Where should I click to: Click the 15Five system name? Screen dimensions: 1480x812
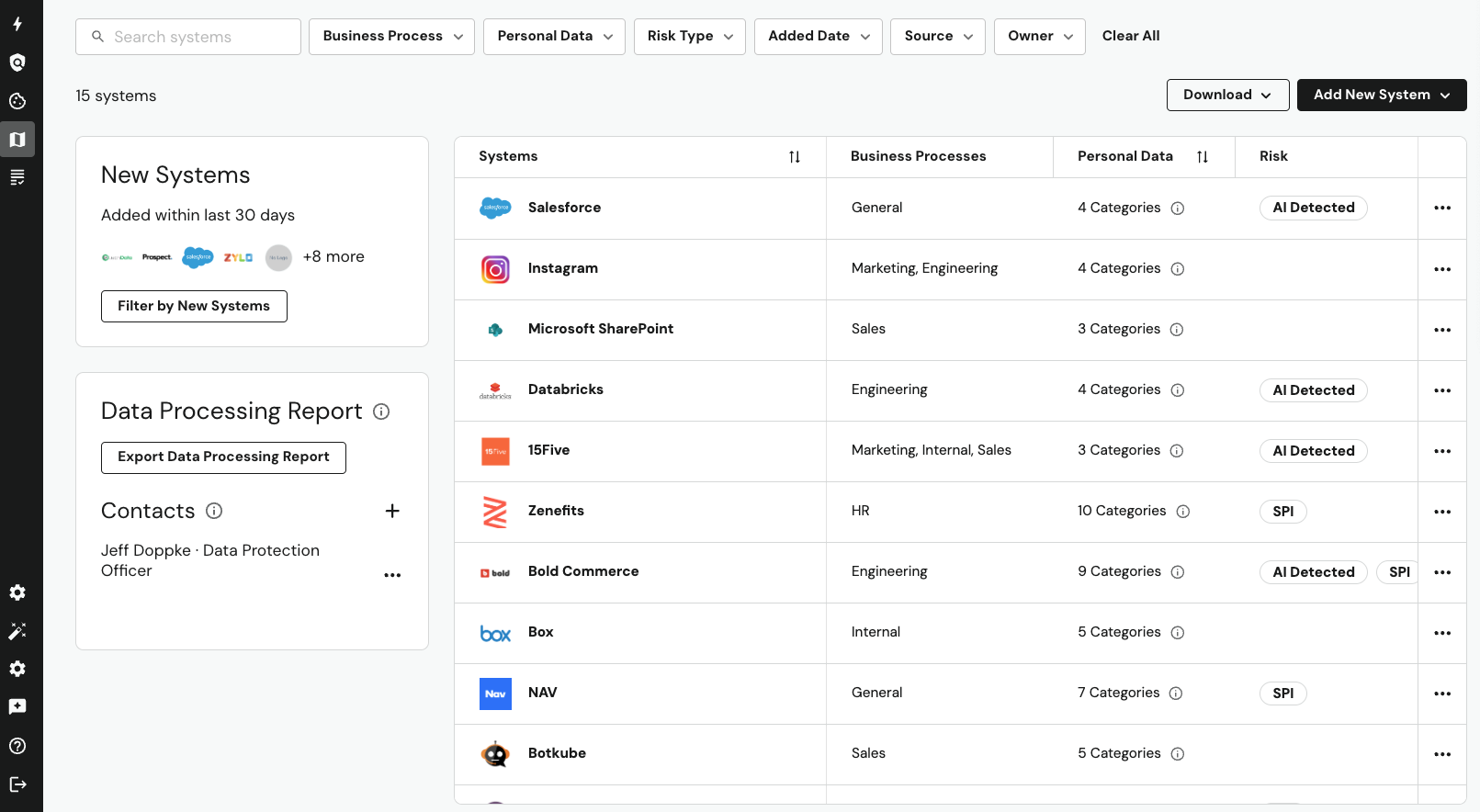(x=548, y=450)
